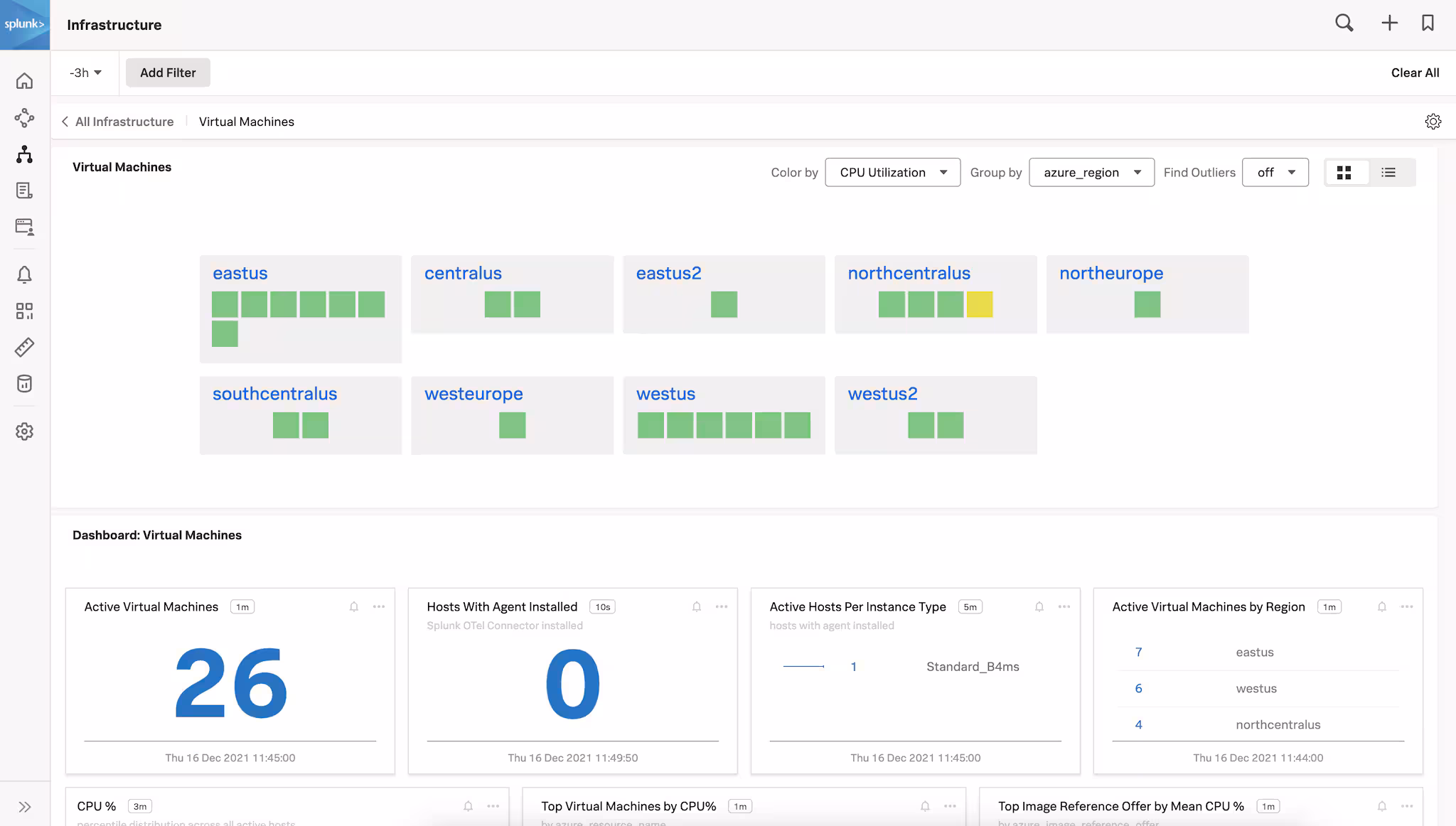
Task: Open the Group by azure_region dropdown
Action: (1091, 173)
